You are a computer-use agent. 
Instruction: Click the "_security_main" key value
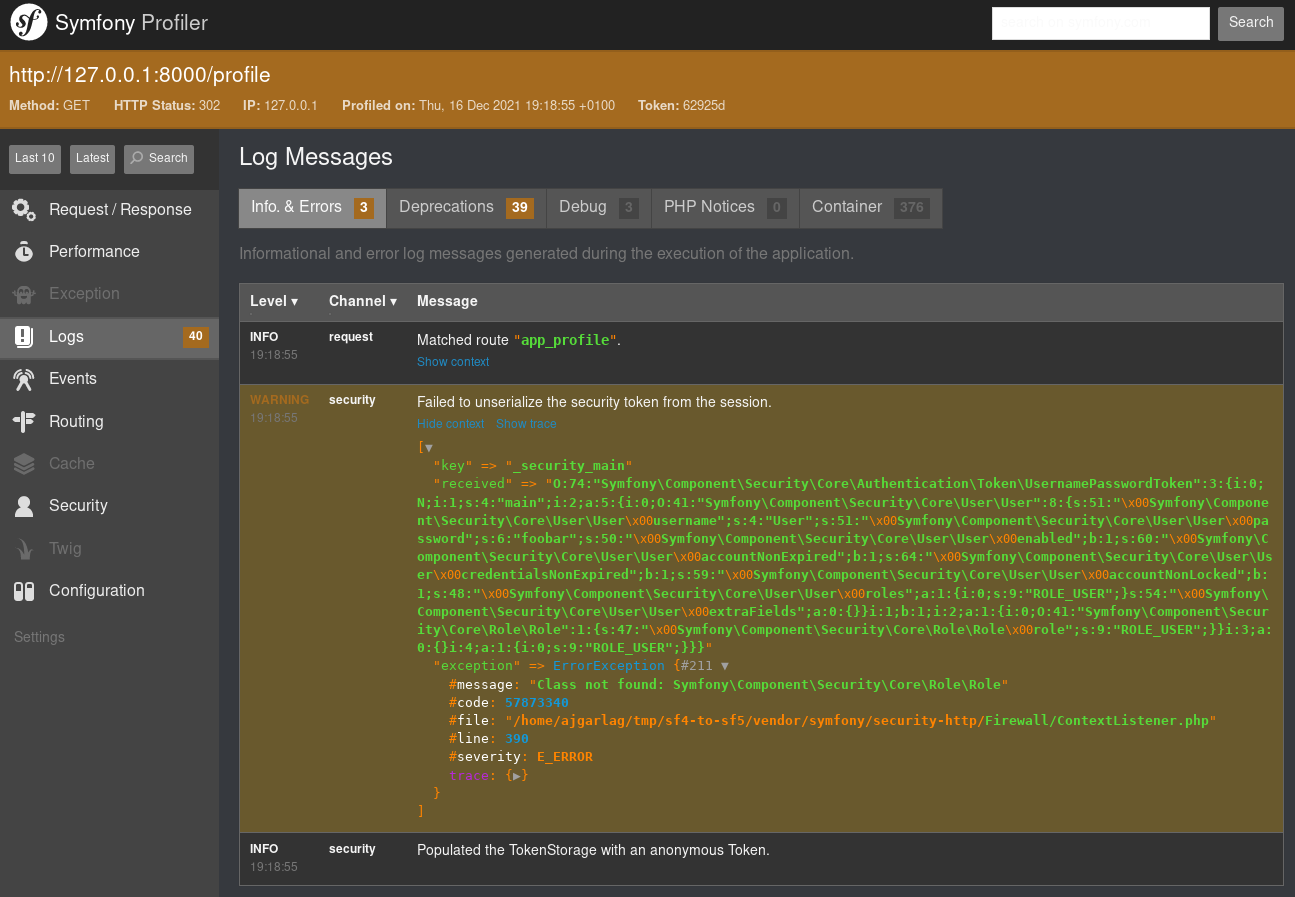569,466
